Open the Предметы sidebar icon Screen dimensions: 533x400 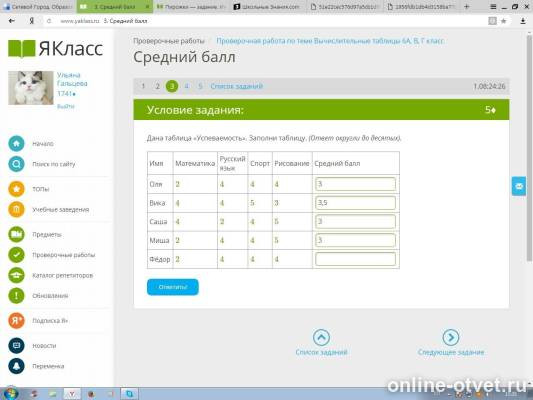[x=16, y=234]
